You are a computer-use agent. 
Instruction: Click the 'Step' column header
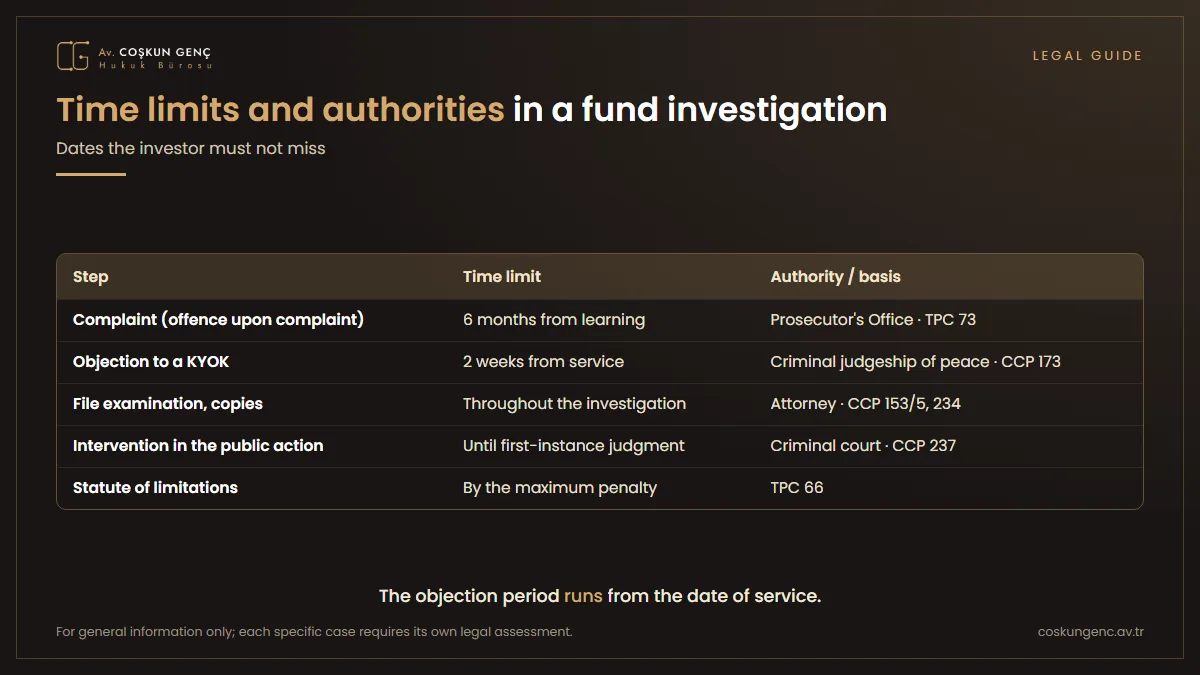click(91, 277)
